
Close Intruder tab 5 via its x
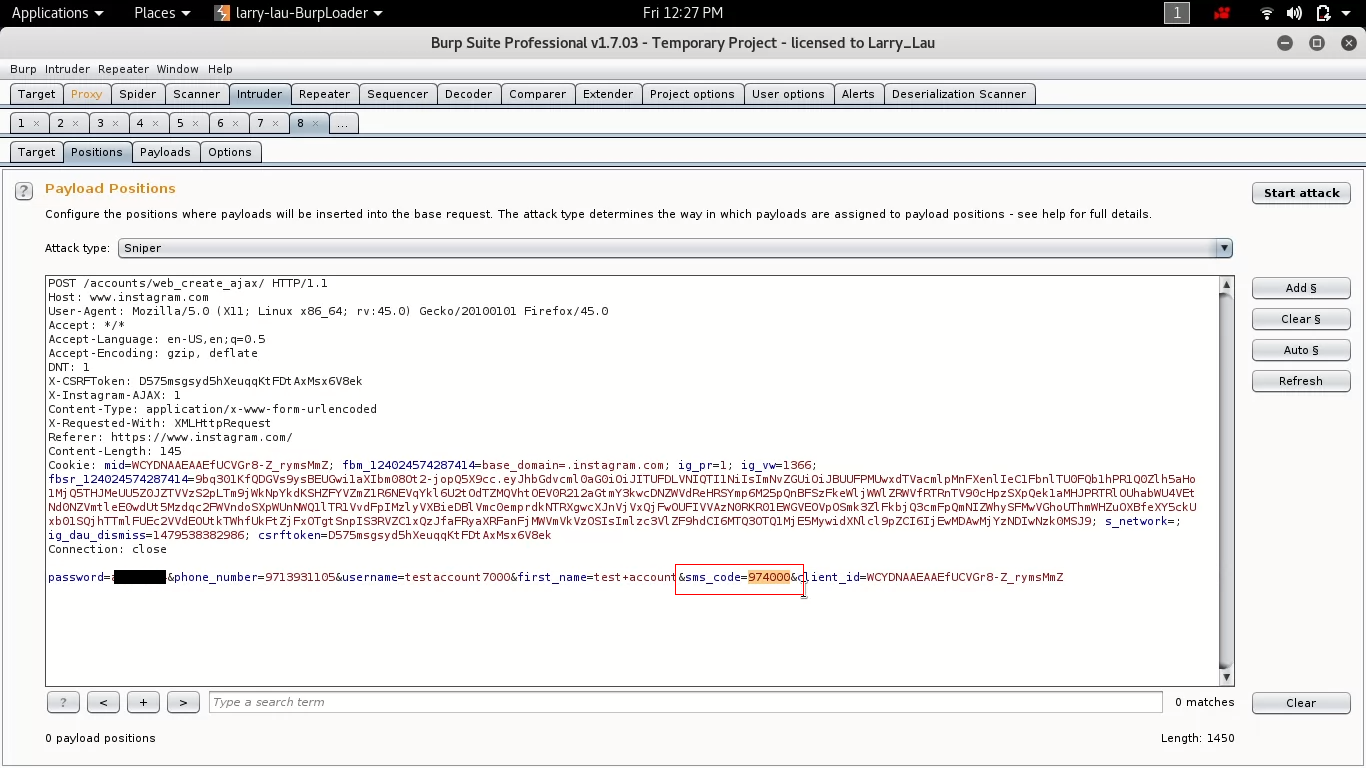[195, 124]
